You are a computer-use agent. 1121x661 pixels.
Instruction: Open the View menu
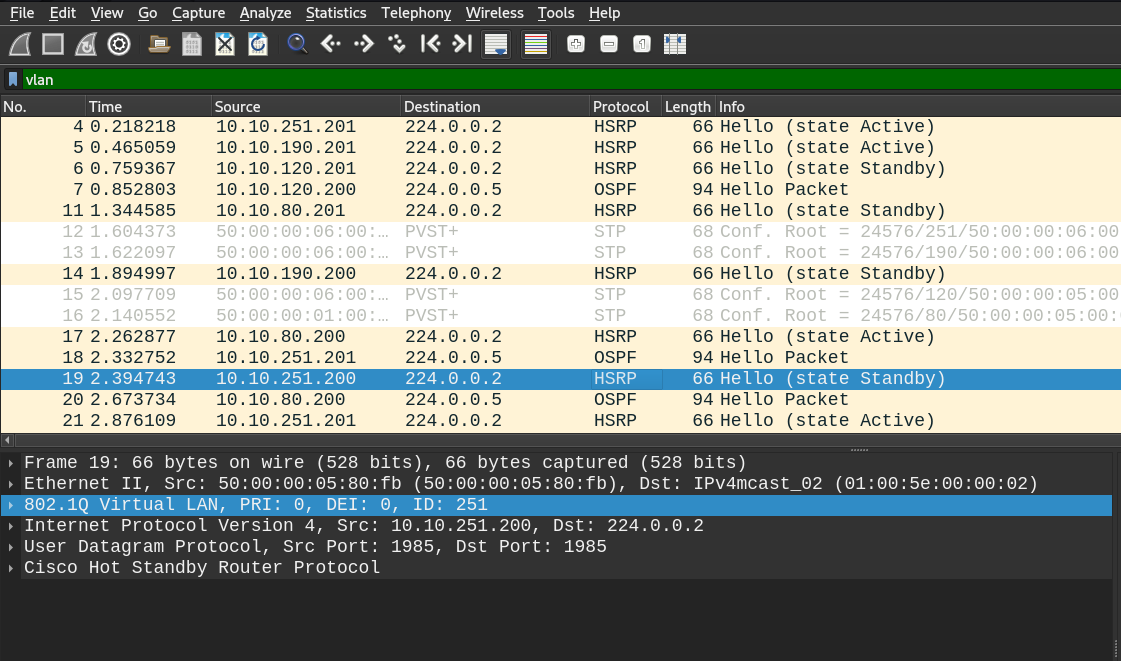(x=107, y=13)
